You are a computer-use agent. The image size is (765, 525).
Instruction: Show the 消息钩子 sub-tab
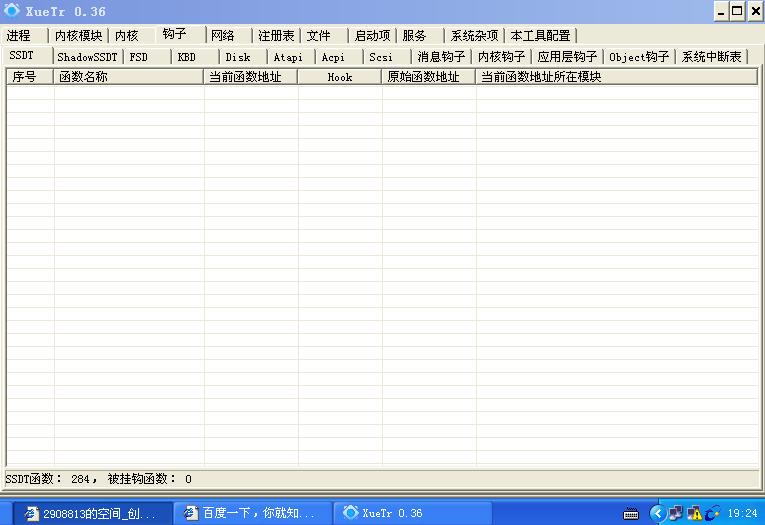click(441, 57)
